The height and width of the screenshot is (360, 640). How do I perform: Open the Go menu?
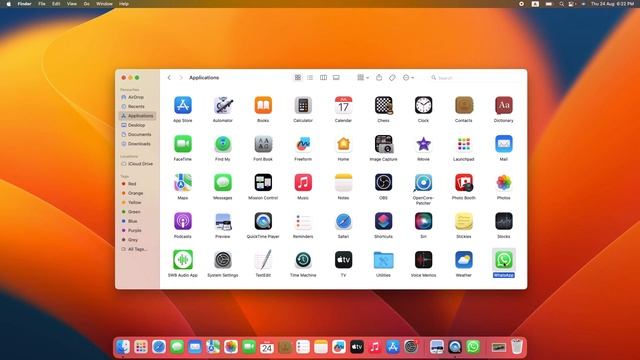(x=87, y=4)
